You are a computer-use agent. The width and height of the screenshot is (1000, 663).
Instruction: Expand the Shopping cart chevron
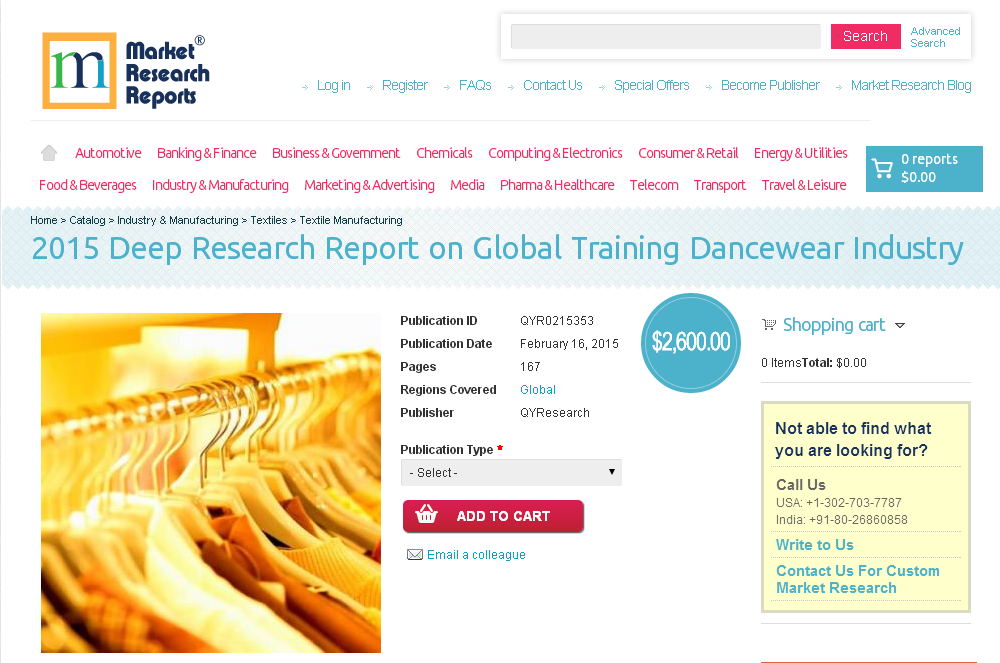point(900,325)
